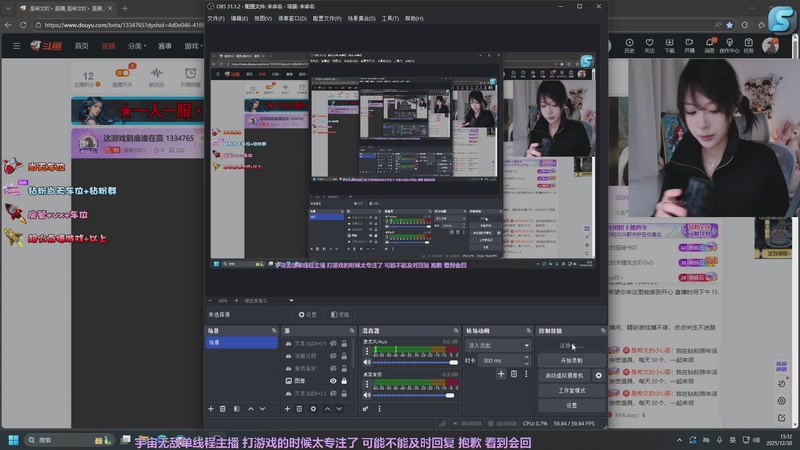Mute the 桌面音频 channel speaker icon
The height and width of the screenshot is (450, 800).
tap(367, 395)
